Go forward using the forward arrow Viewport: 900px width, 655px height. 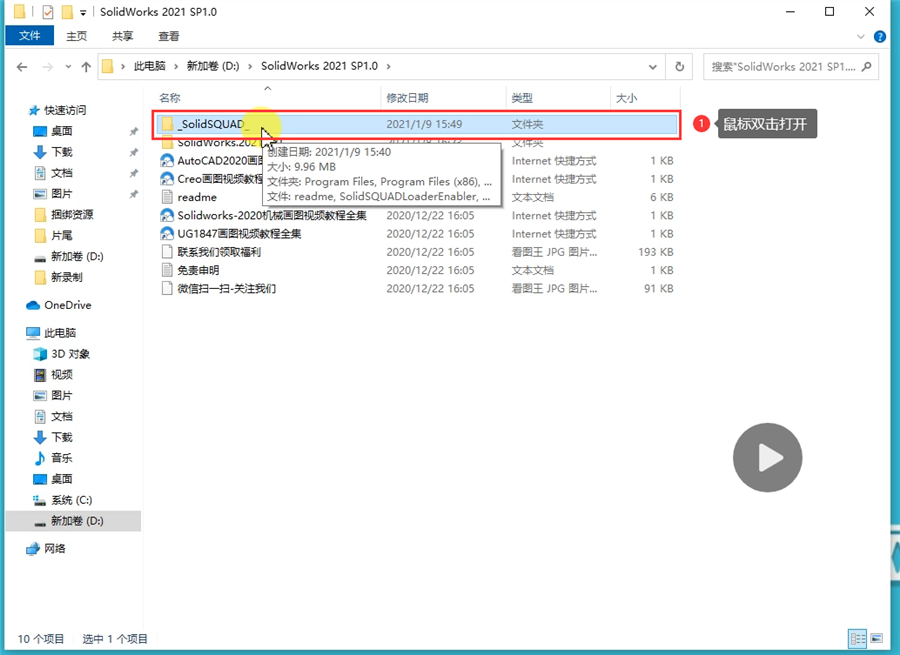48,67
